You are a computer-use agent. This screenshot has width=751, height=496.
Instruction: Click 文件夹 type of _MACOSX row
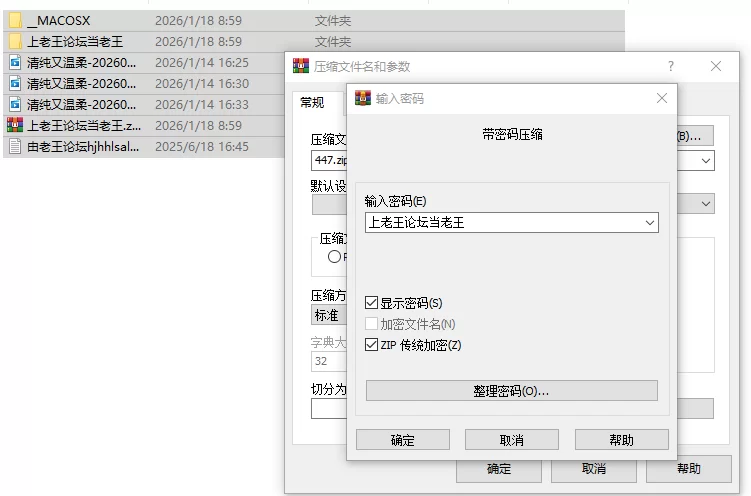coord(333,21)
